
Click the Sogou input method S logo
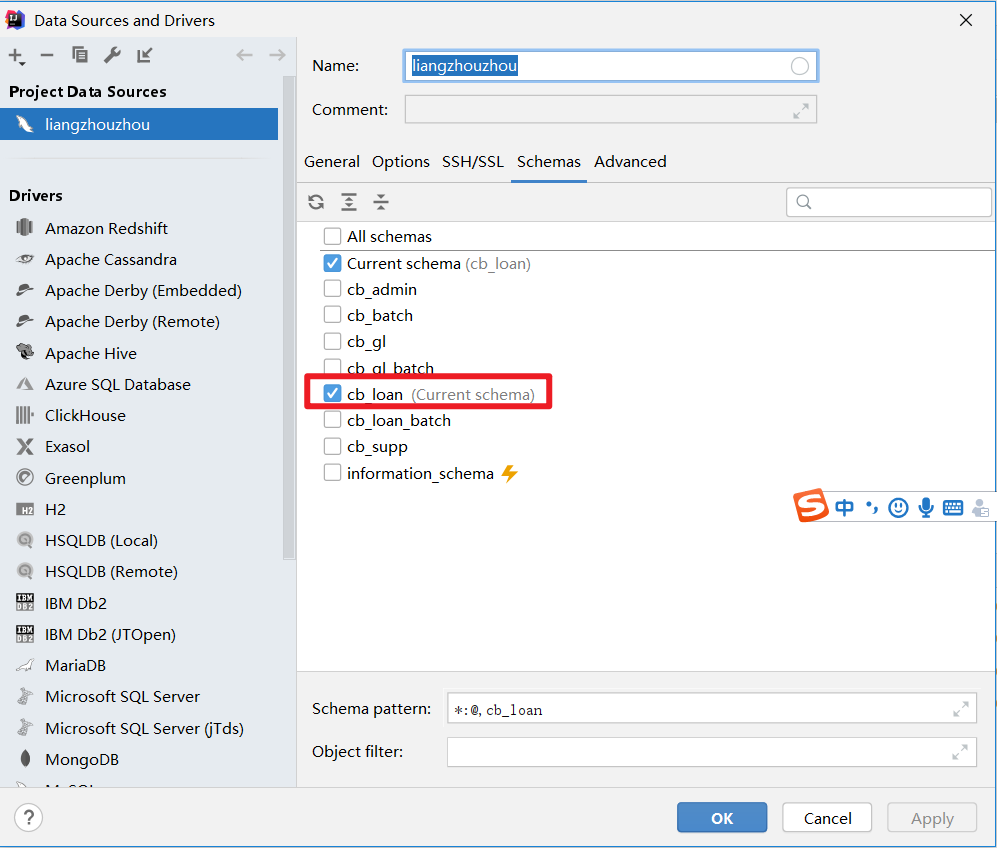tap(811, 505)
